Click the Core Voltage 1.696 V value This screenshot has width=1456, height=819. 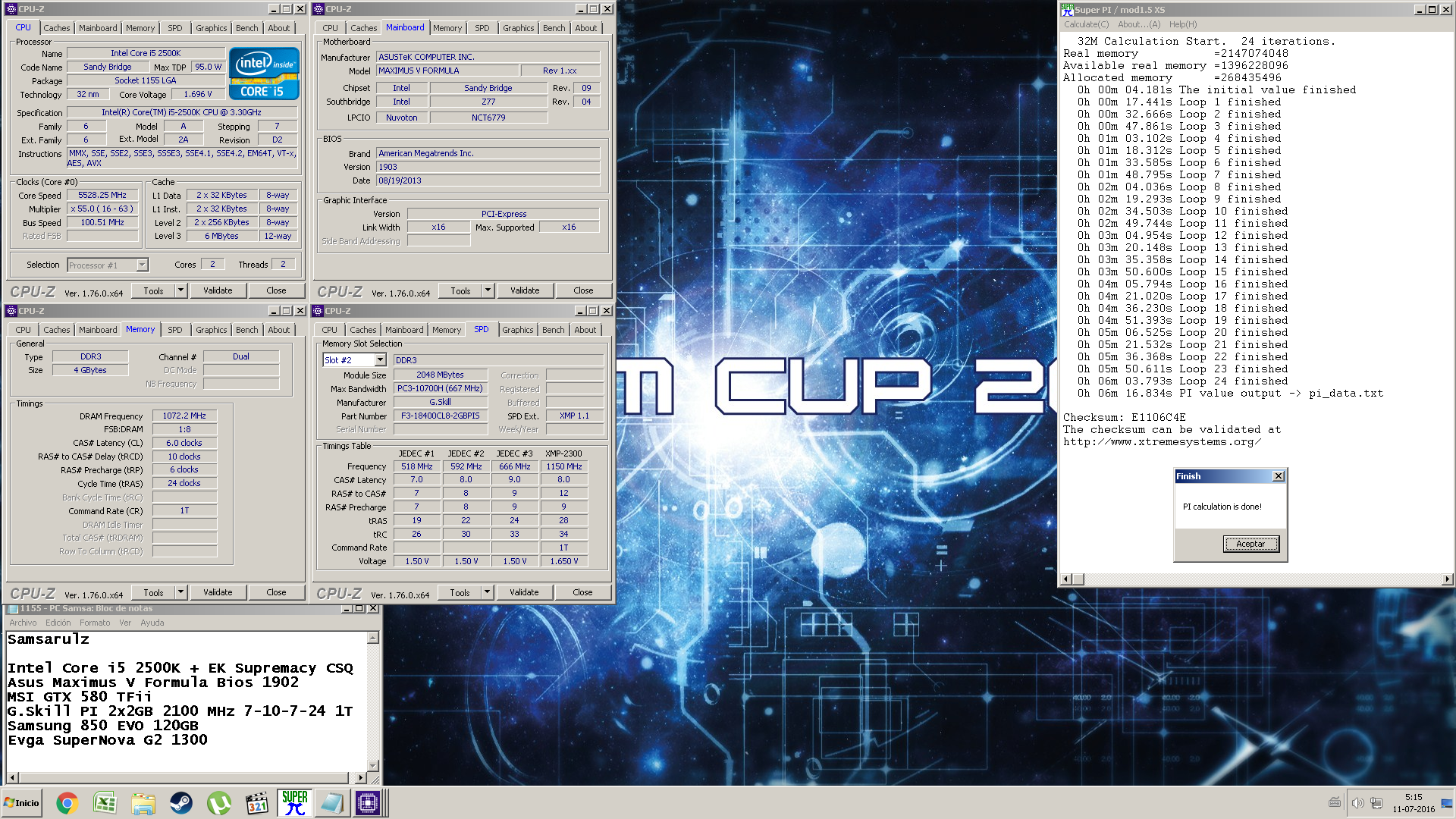(x=198, y=95)
